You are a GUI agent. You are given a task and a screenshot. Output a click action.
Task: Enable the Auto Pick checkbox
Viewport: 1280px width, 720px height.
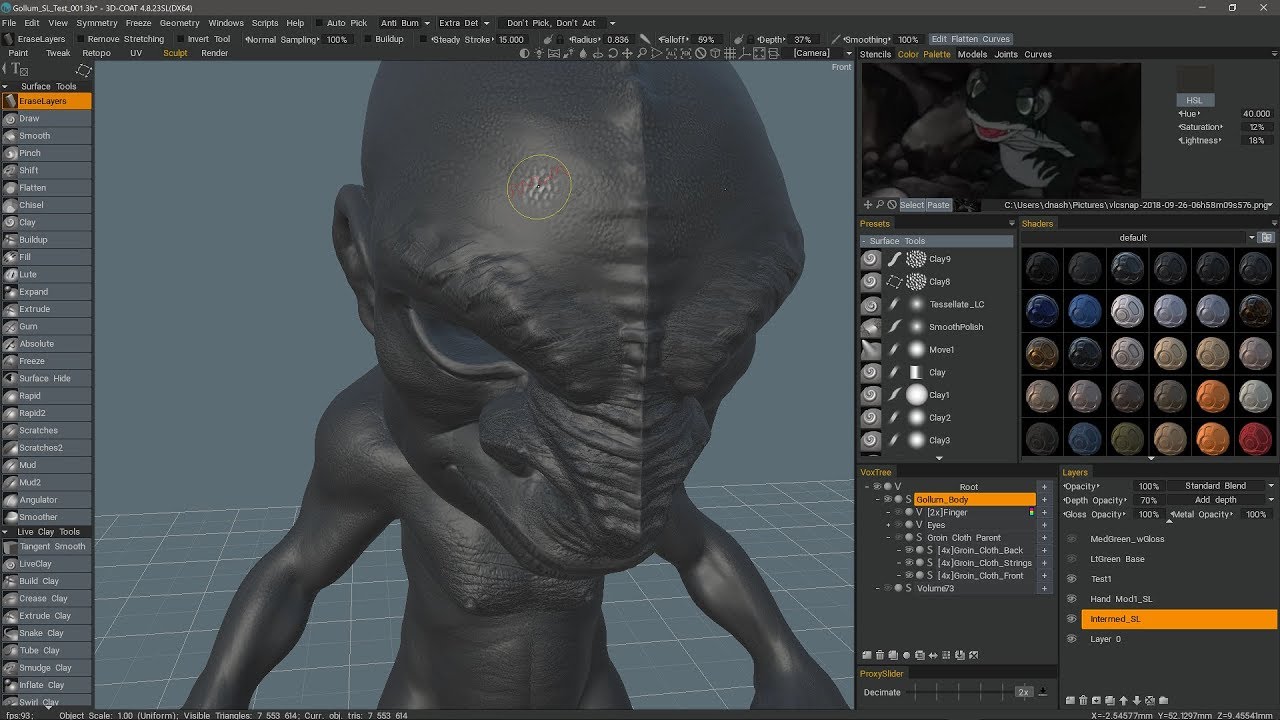(x=319, y=23)
